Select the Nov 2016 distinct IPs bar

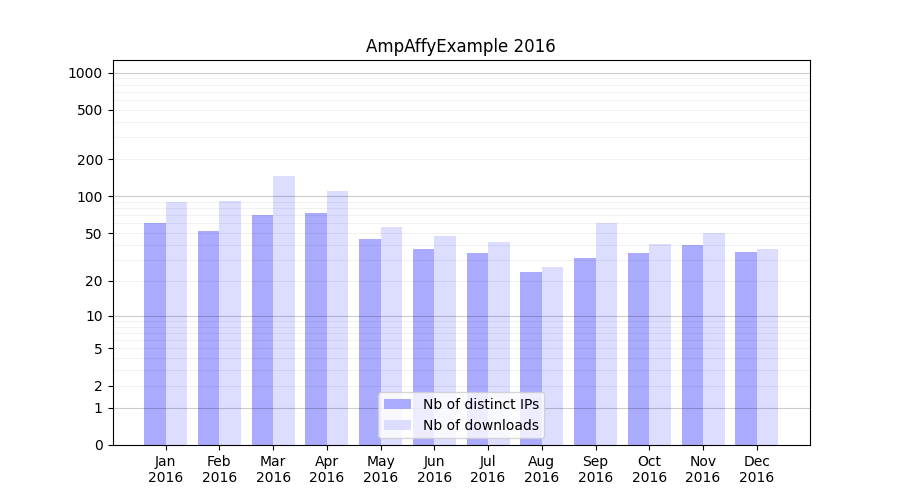pyautogui.click(x=692, y=345)
